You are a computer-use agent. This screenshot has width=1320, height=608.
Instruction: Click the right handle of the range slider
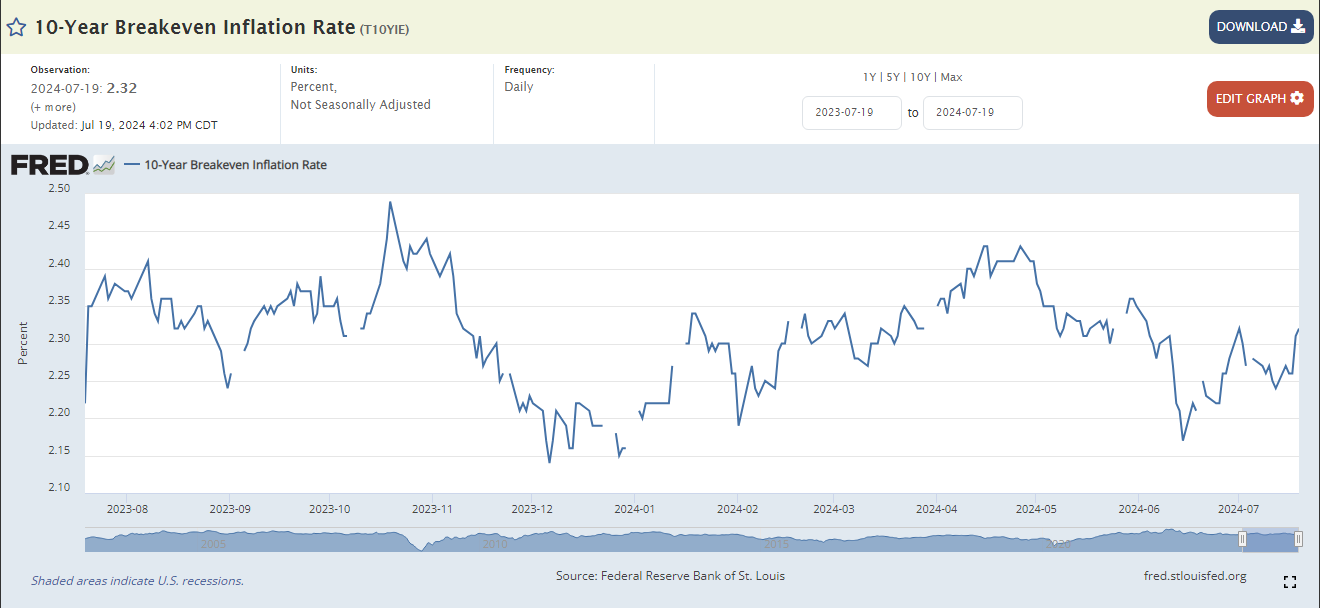[1298, 540]
